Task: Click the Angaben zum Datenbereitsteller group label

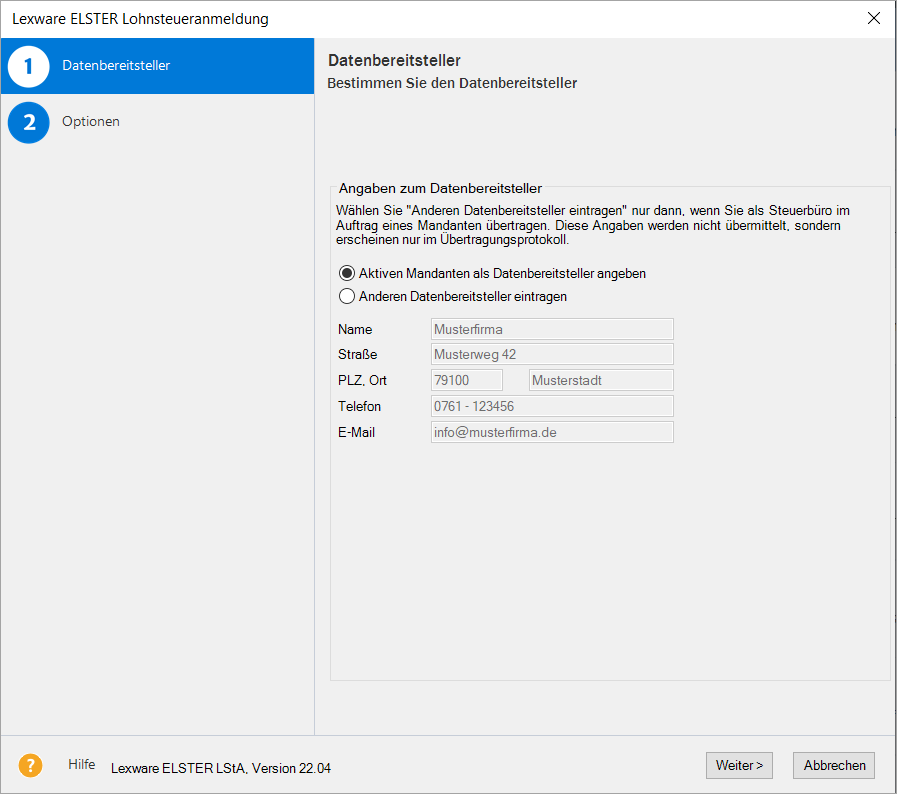Action: (x=440, y=188)
